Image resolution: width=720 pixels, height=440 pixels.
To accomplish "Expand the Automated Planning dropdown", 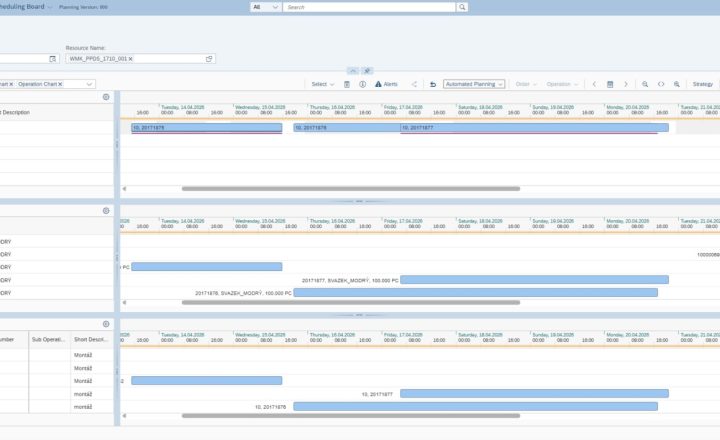I will (x=474, y=85).
